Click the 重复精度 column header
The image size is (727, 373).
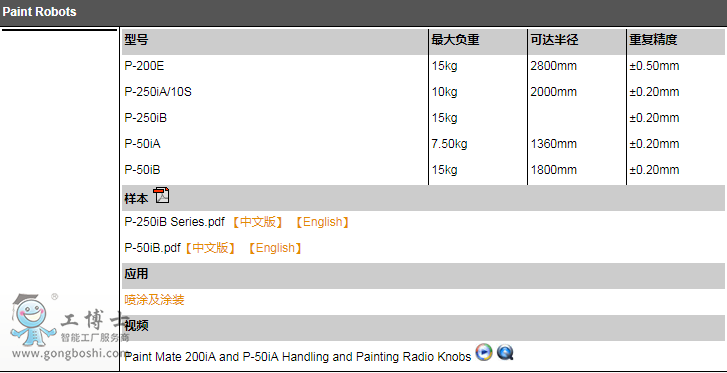click(653, 40)
